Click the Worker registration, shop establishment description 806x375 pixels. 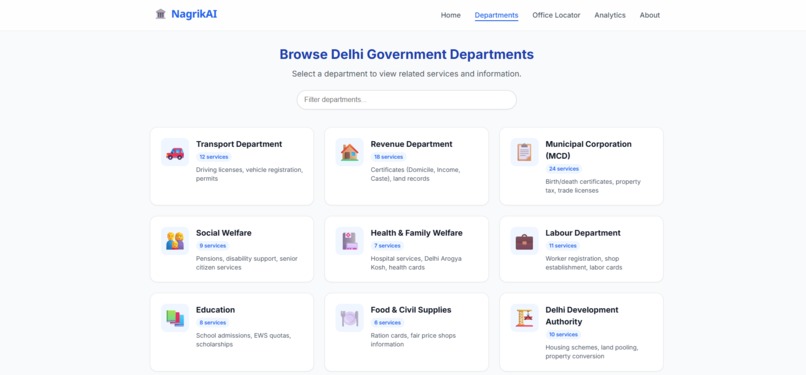[x=584, y=263]
